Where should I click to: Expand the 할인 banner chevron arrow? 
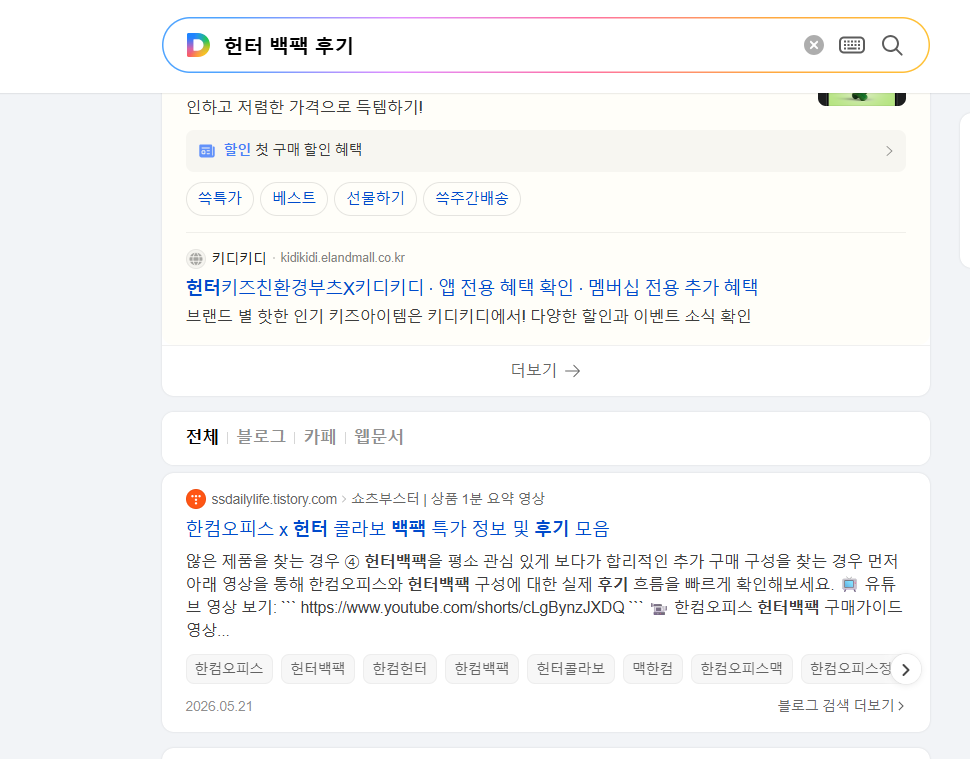(x=889, y=151)
